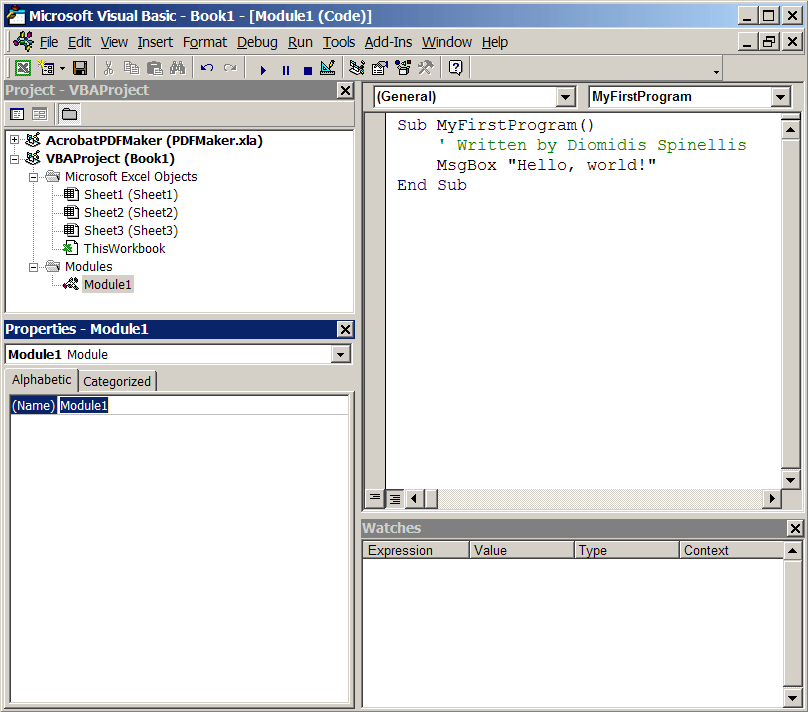Select Sheet1 (Sheet1) in project tree
808x712 pixels.
pos(131,195)
